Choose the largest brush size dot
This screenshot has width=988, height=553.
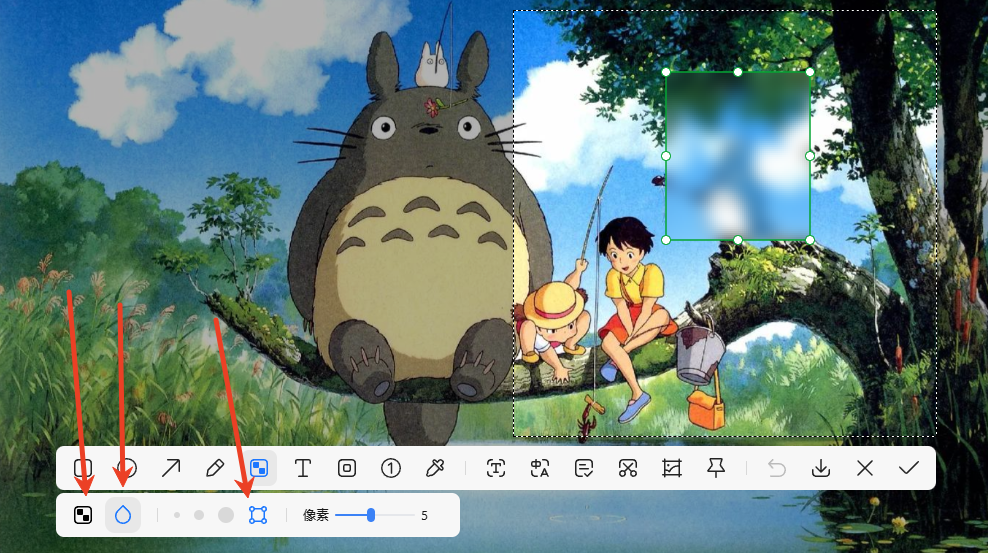(226, 515)
